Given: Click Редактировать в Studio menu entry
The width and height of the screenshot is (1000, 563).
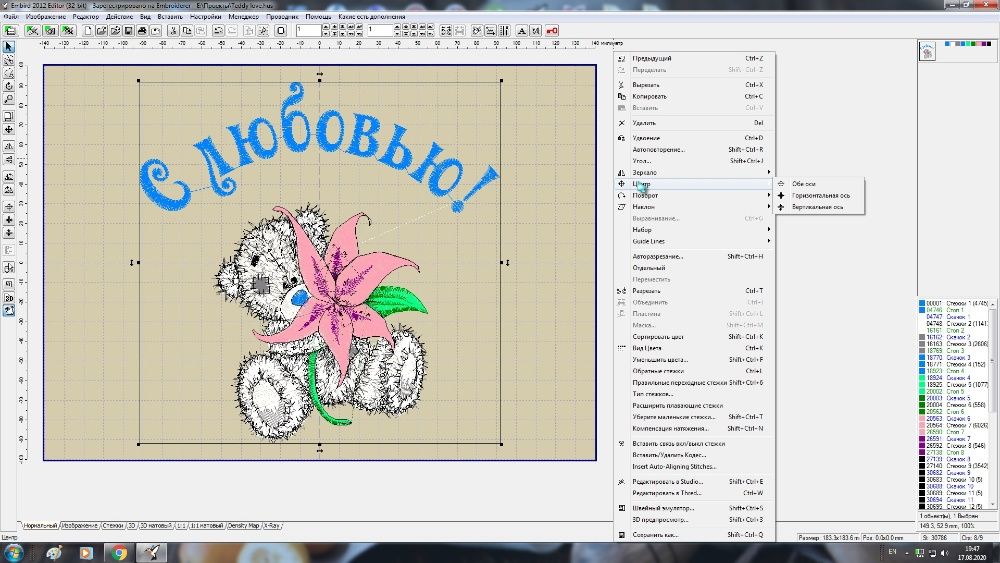Looking at the screenshot, I should (694, 482).
